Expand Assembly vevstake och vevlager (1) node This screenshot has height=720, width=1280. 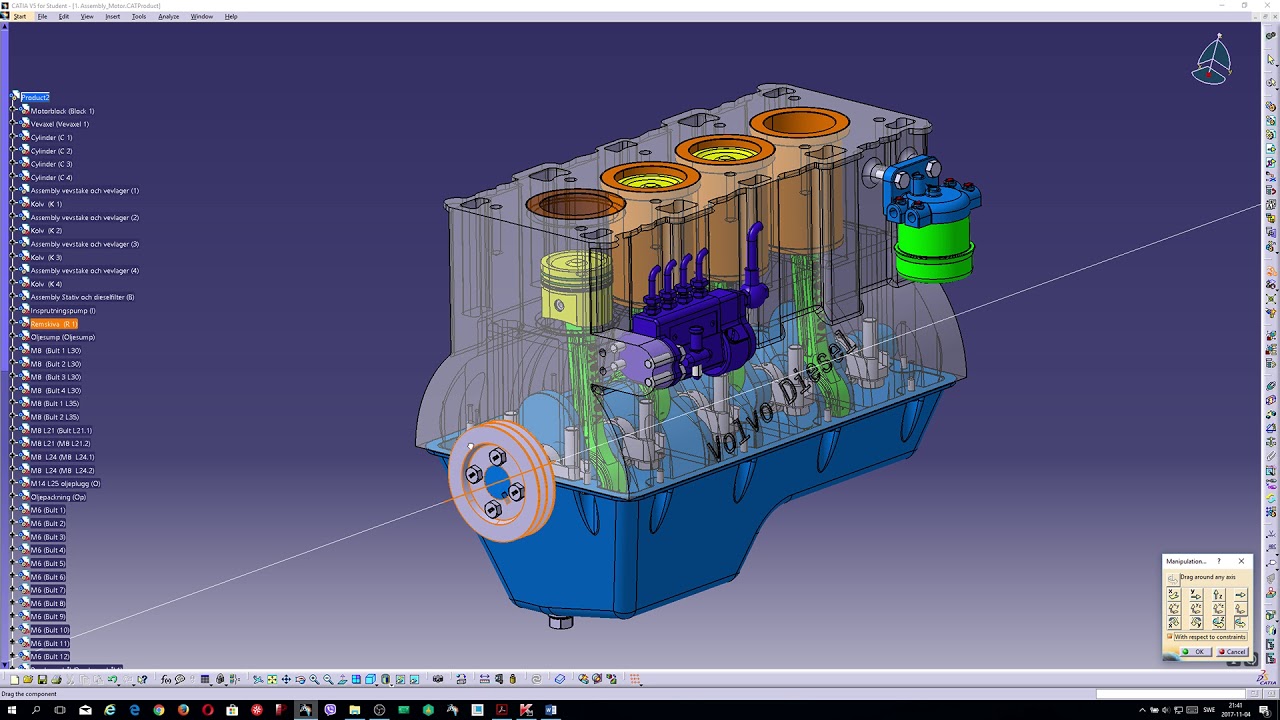tap(14, 191)
